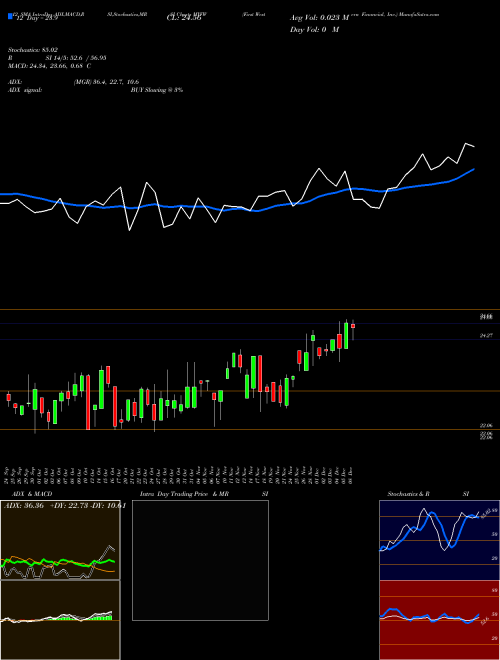
Task: Click the 'Intra Day Trading Price & MR' title
Action: pos(184,494)
